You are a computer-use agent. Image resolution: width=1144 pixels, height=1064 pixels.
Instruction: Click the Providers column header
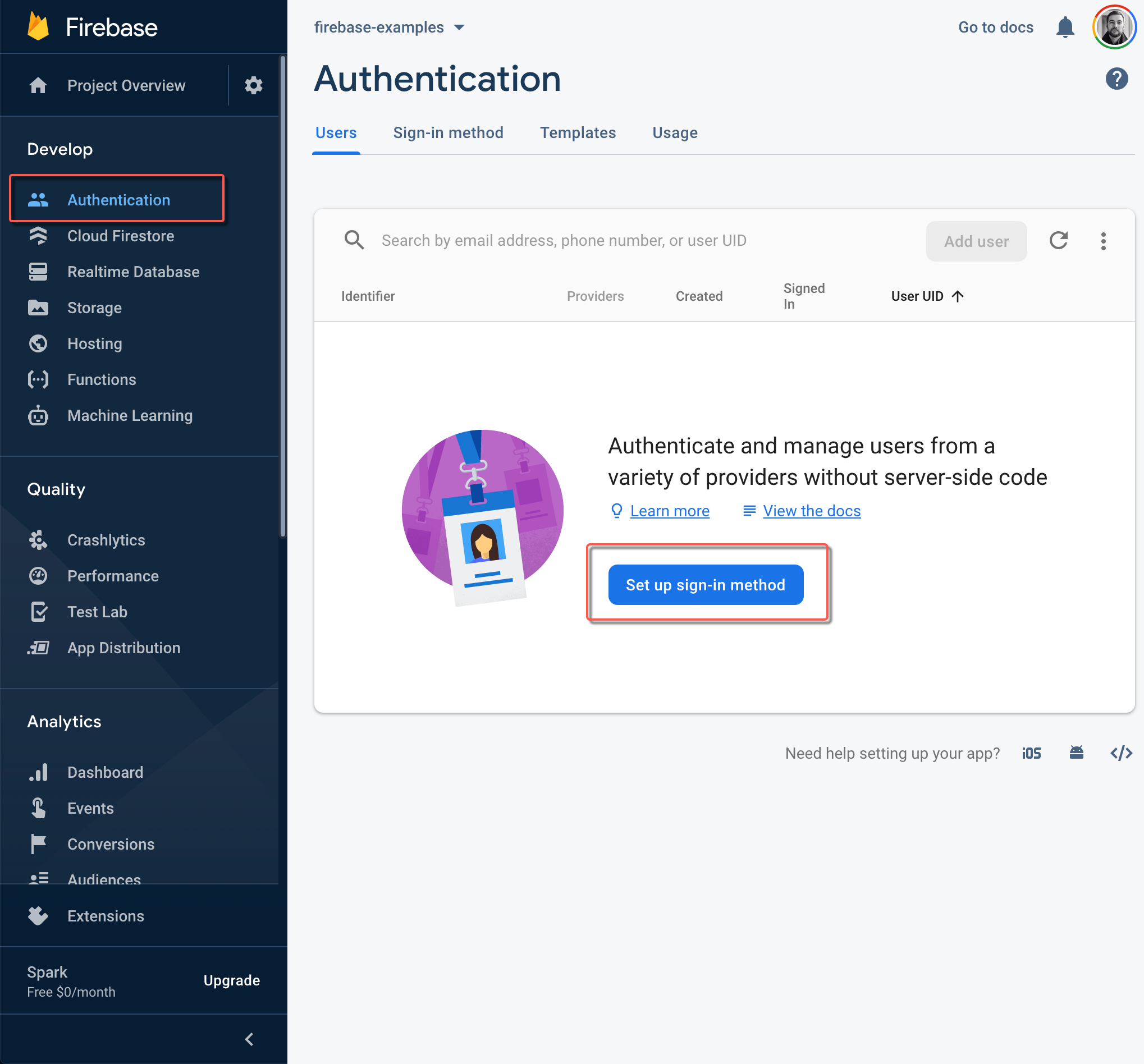(595, 296)
